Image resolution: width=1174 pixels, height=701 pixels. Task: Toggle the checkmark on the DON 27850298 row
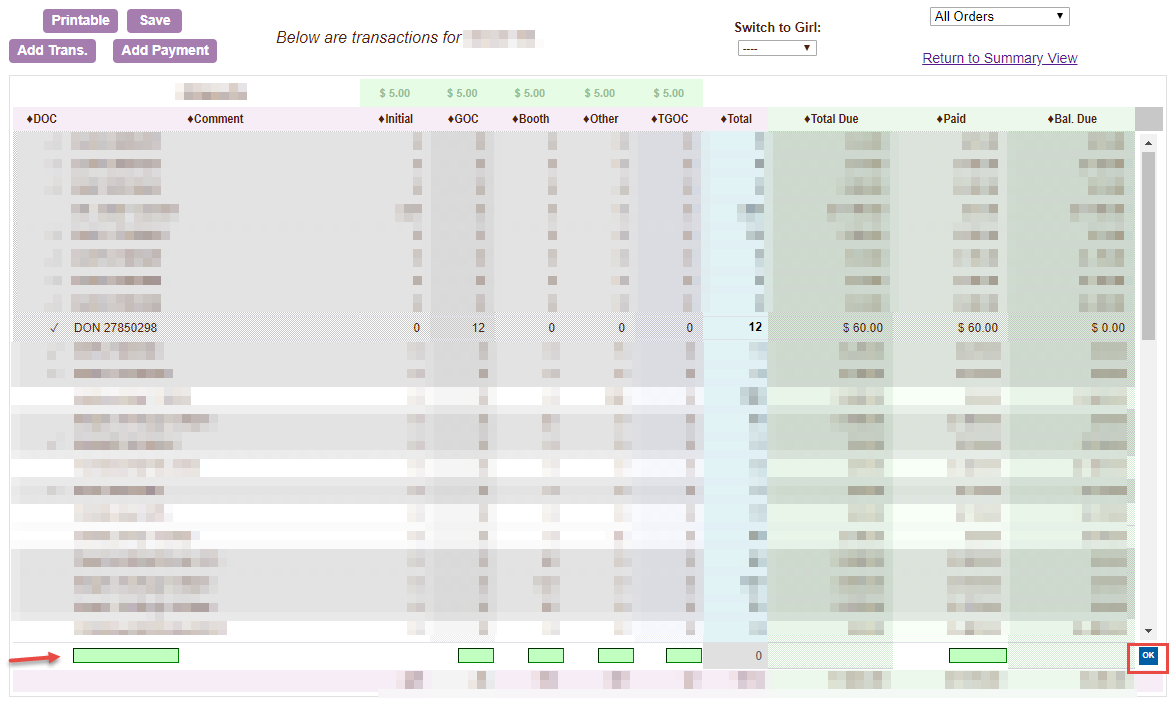(53, 327)
